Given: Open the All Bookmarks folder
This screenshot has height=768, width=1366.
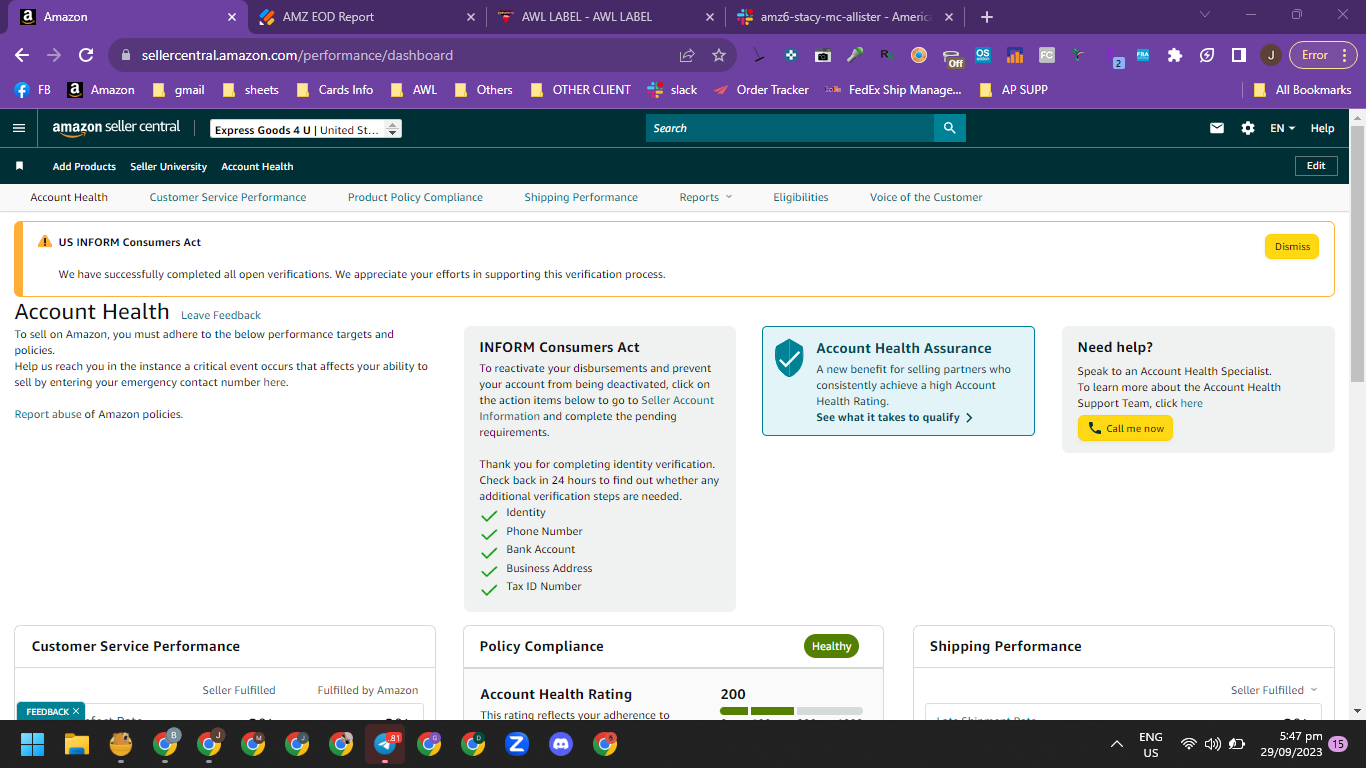Looking at the screenshot, I should tap(1303, 89).
